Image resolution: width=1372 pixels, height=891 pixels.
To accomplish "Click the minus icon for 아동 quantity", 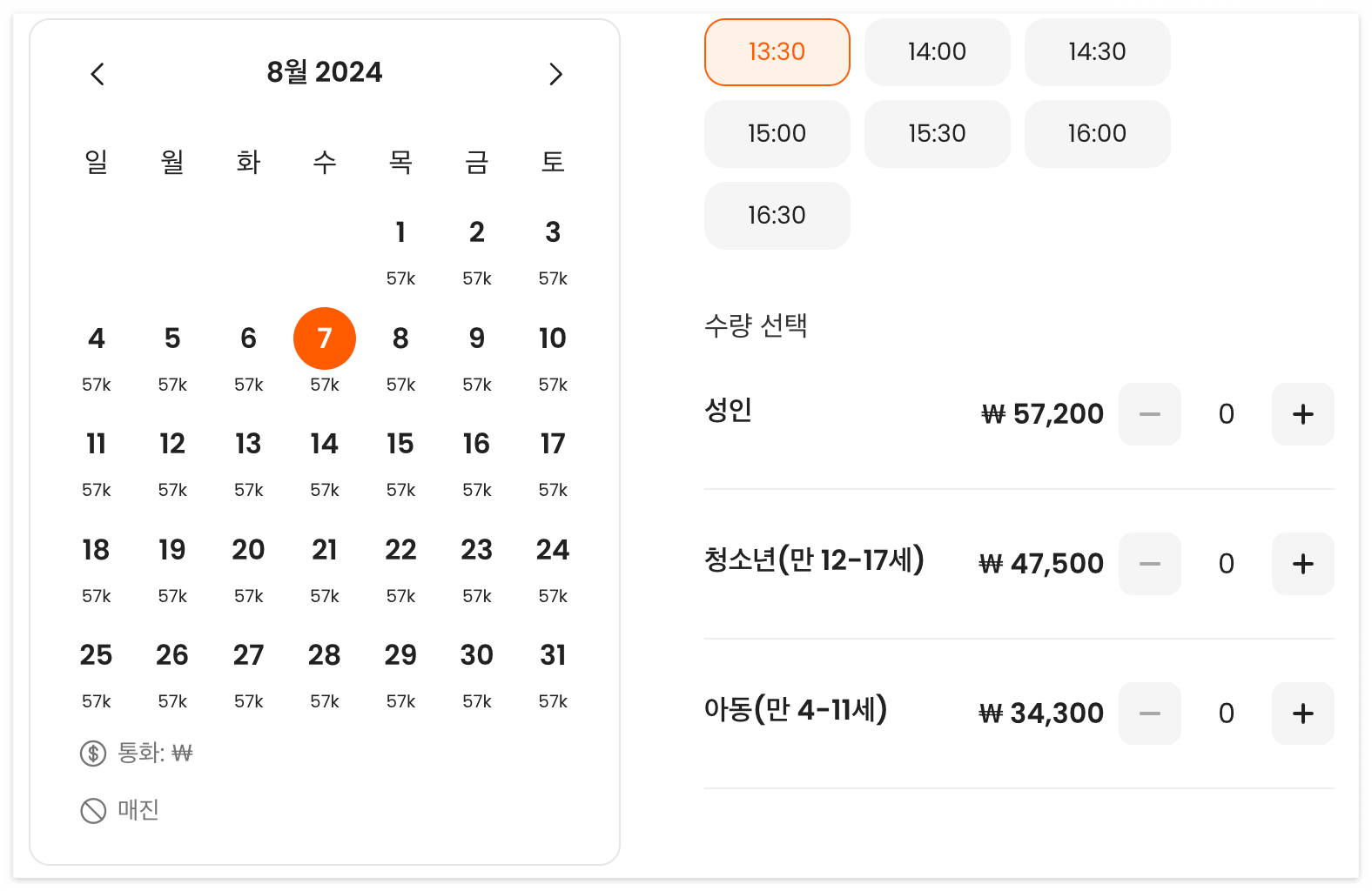I will (1149, 713).
